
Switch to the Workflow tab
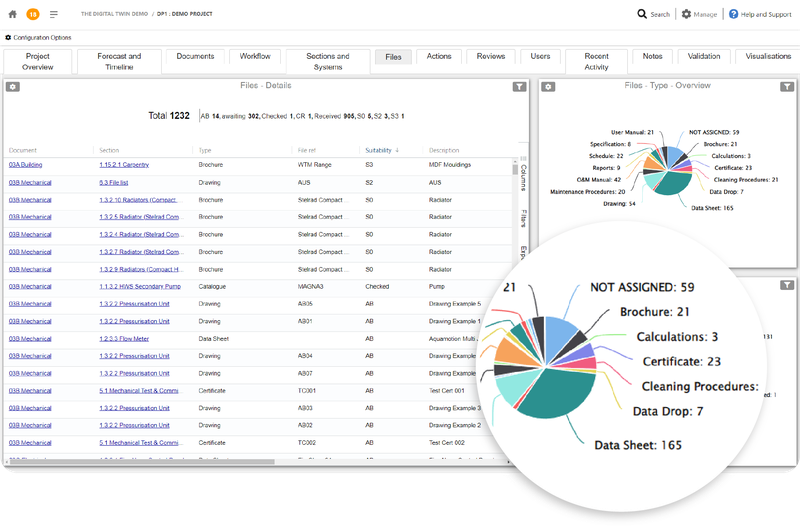[x=255, y=56]
